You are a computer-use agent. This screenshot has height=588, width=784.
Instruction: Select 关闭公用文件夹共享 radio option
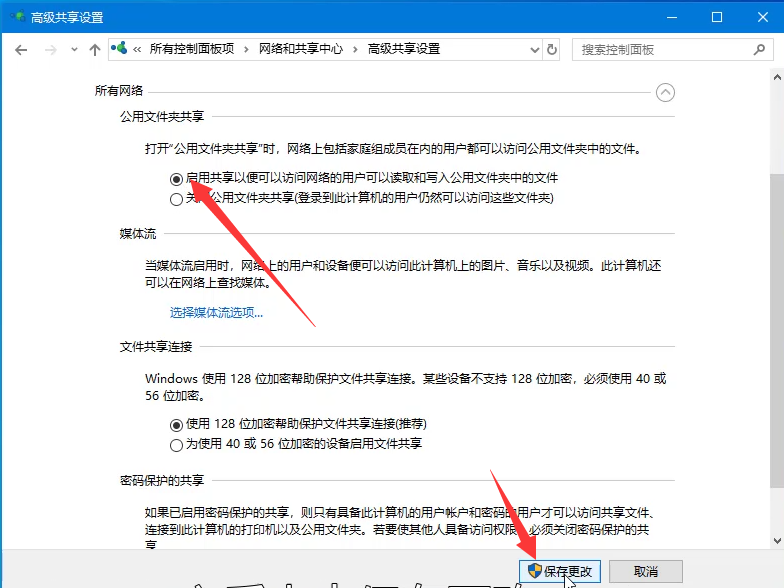pos(177,198)
